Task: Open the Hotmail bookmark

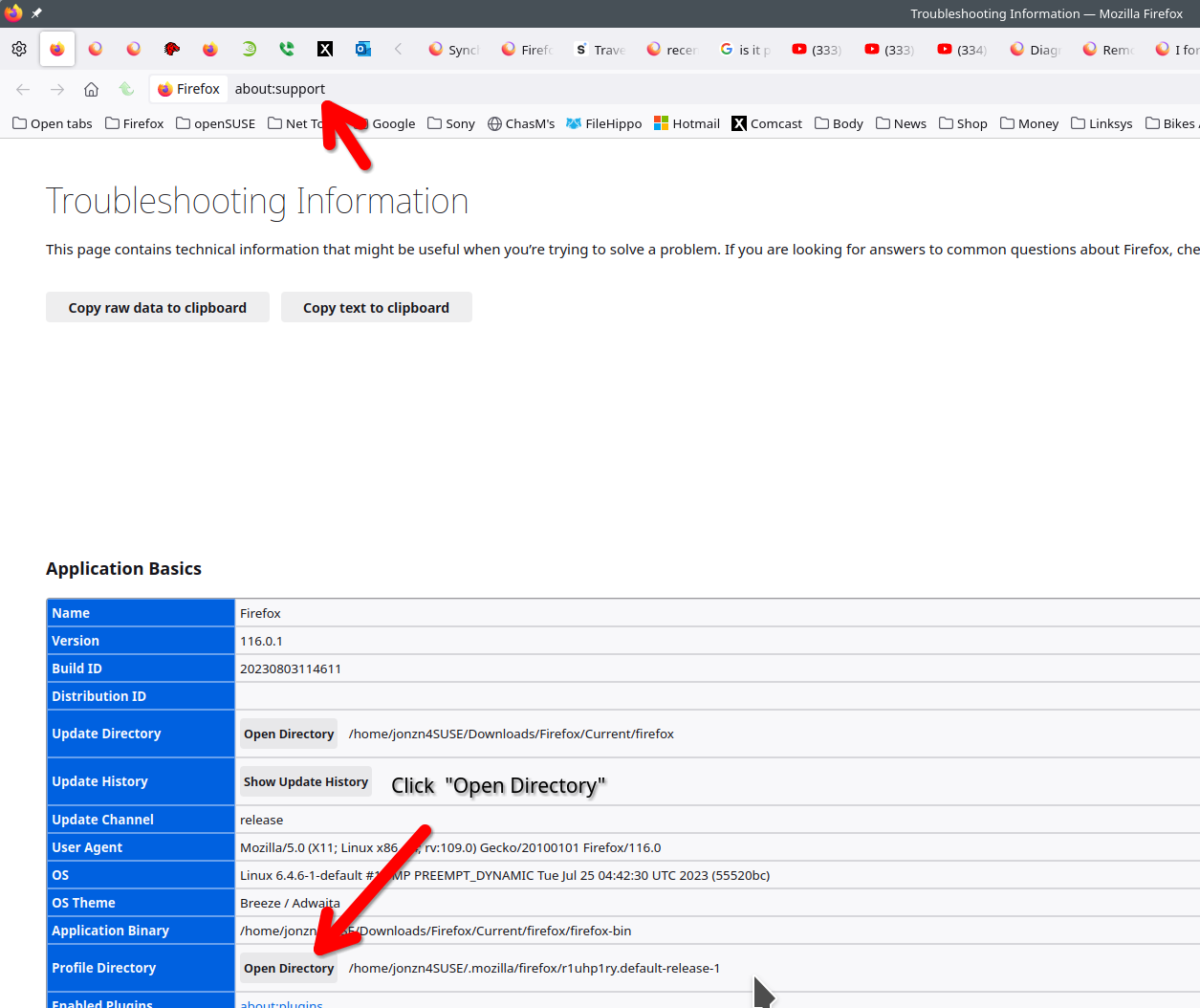Action: click(x=687, y=123)
